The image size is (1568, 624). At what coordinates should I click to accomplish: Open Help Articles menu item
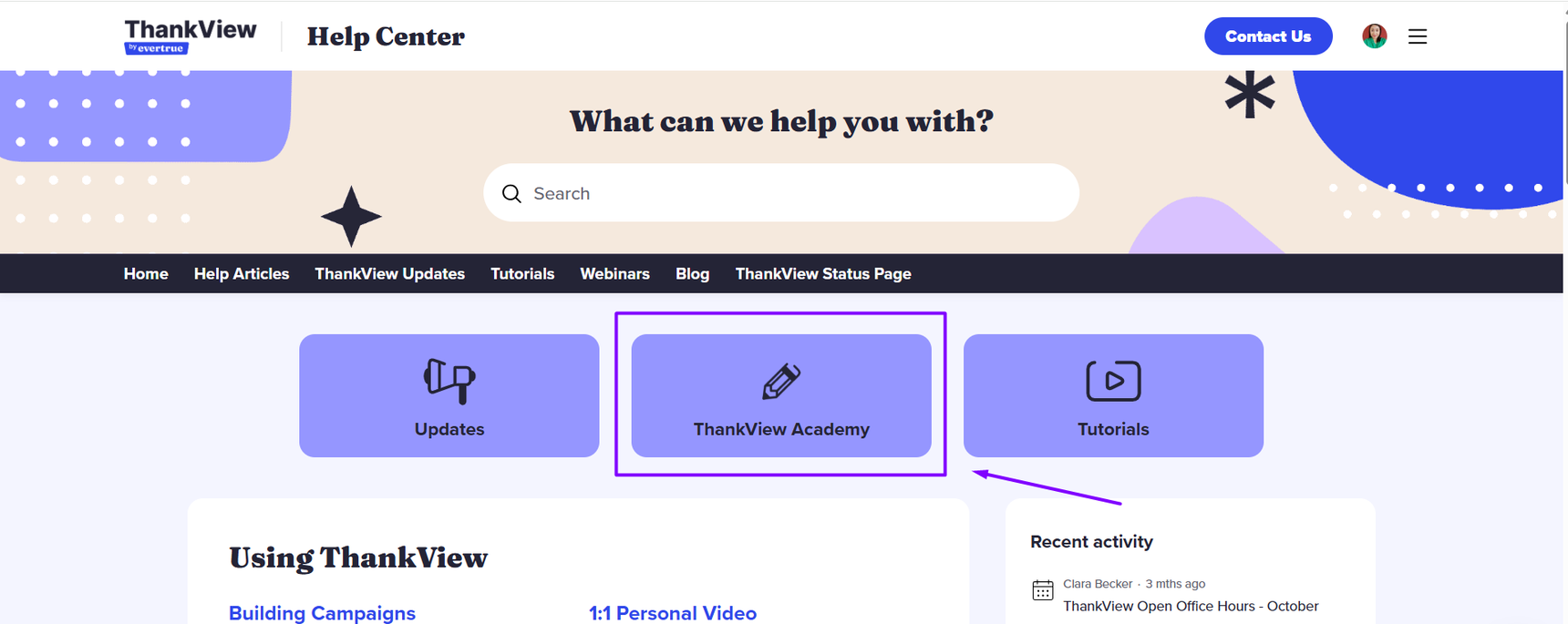242,273
